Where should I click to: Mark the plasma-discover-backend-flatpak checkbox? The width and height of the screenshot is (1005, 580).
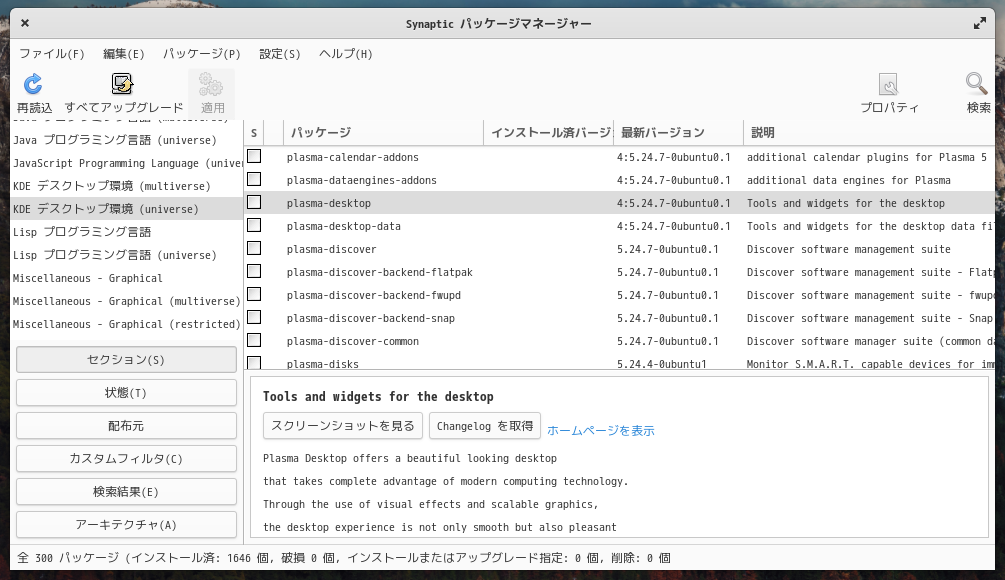[x=254, y=271]
